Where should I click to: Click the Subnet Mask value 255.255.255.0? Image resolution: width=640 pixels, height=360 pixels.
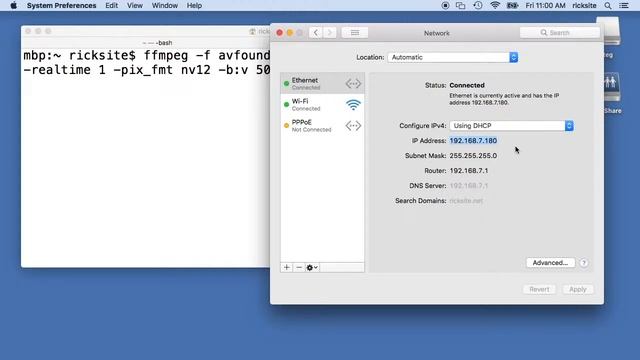pos(473,156)
